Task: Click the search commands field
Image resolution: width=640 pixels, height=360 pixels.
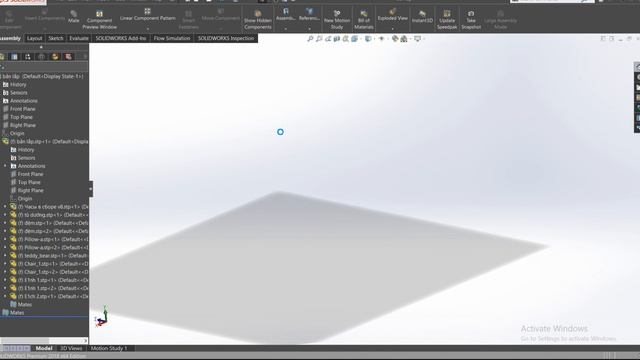Action: [x=551, y=1]
